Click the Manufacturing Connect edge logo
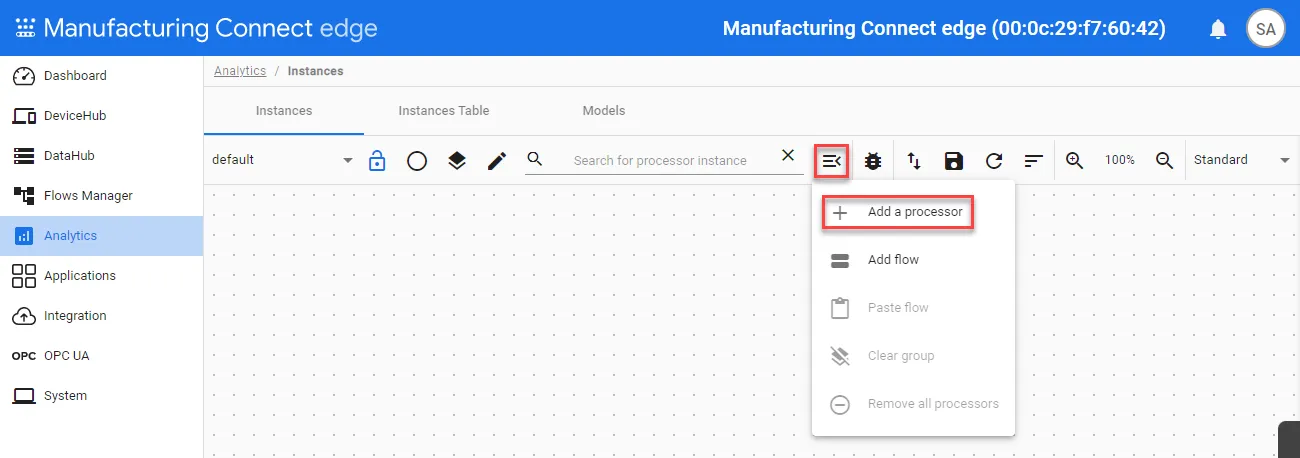 point(196,28)
